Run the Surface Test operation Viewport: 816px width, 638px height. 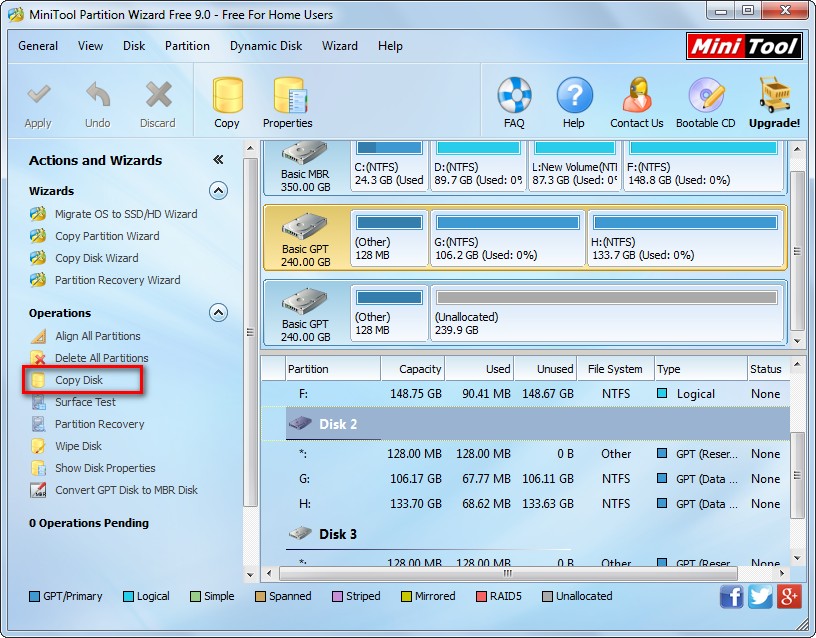click(x=85, y=402)
